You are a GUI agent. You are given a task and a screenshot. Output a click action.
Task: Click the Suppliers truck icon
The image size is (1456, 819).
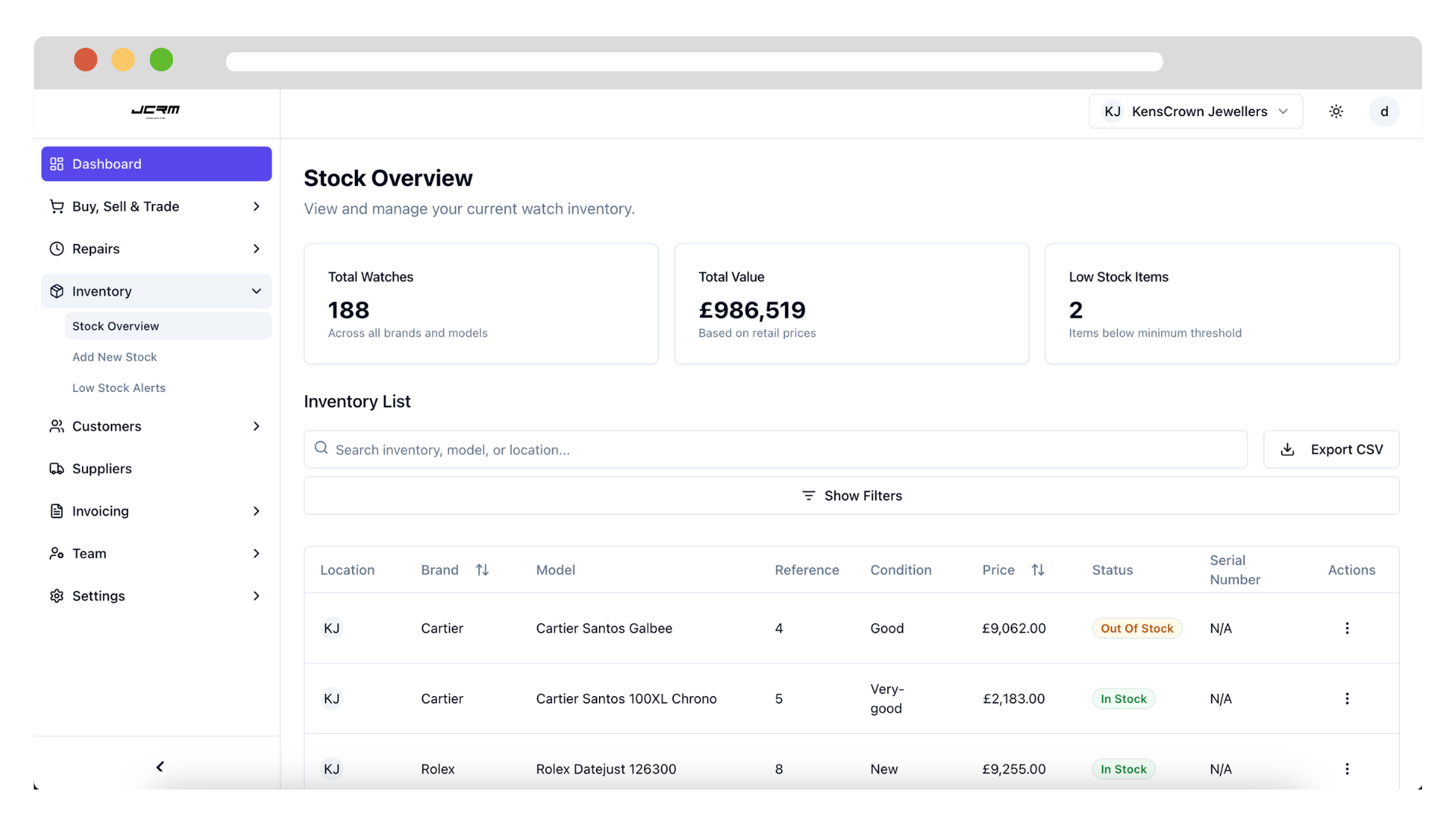(x=56, y=469)
